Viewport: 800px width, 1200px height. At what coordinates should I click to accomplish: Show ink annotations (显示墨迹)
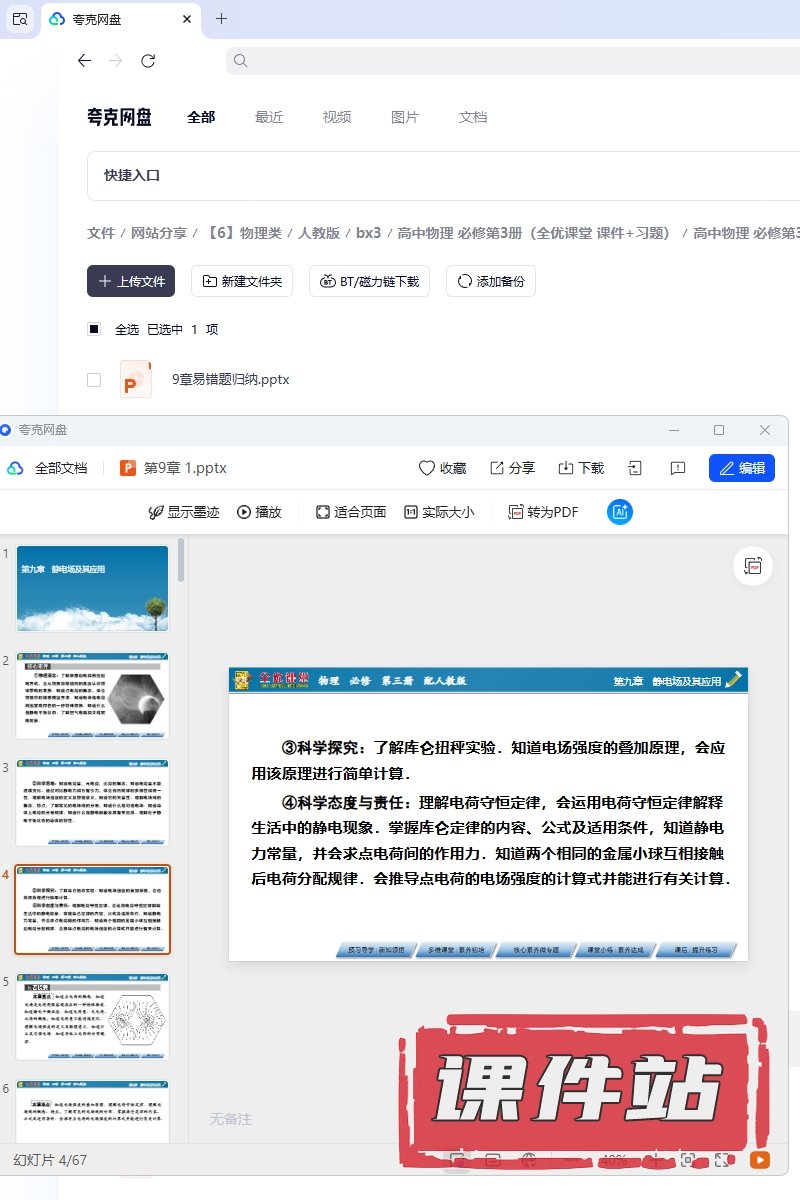184,512
